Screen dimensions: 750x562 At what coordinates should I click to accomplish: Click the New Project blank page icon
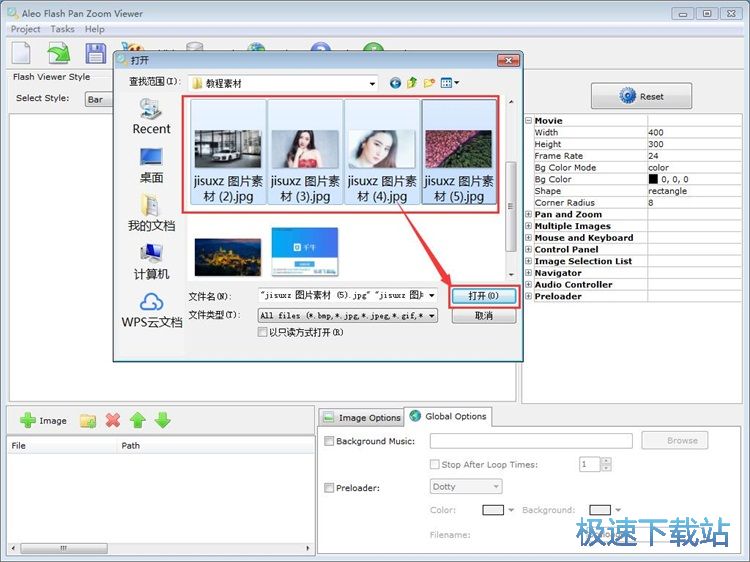tap(22, 53)
